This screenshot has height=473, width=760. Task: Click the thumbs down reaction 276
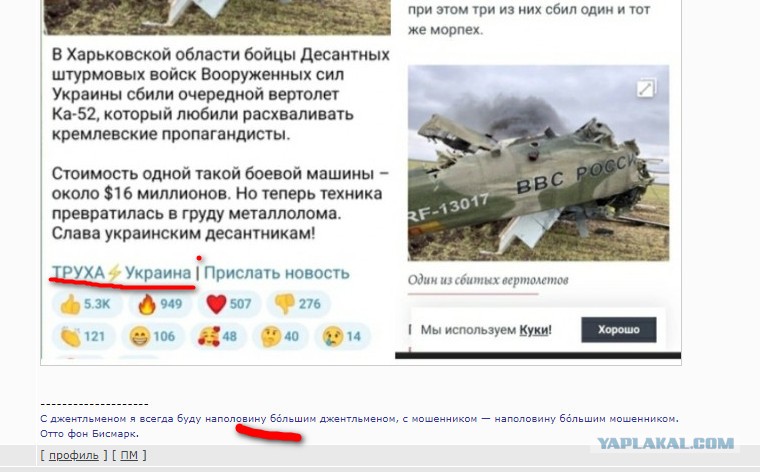click(298, 304)
